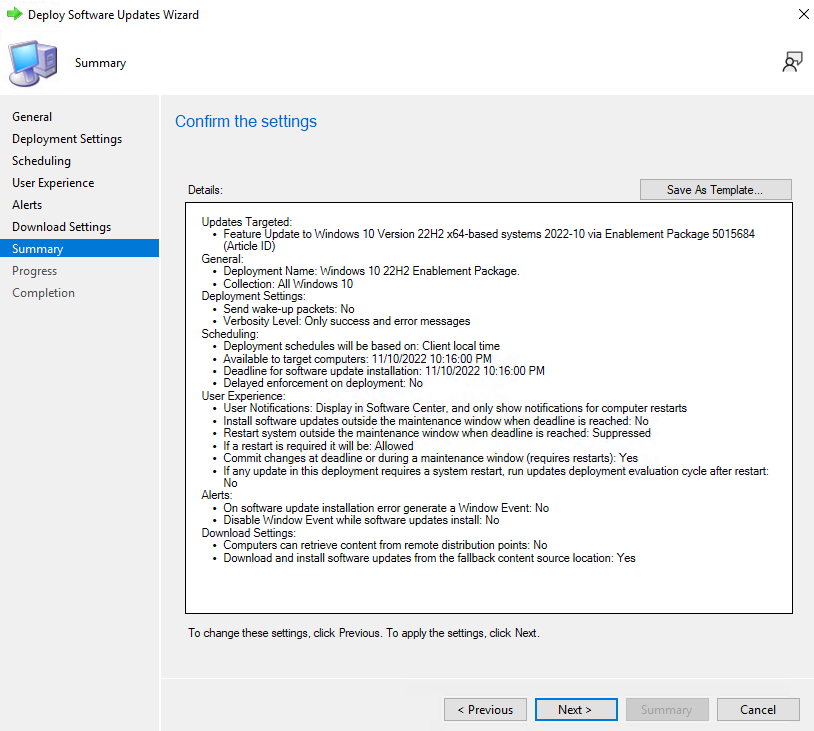
Task: Close the Deploy Software Updates Wizard
Action: [804, 14]
